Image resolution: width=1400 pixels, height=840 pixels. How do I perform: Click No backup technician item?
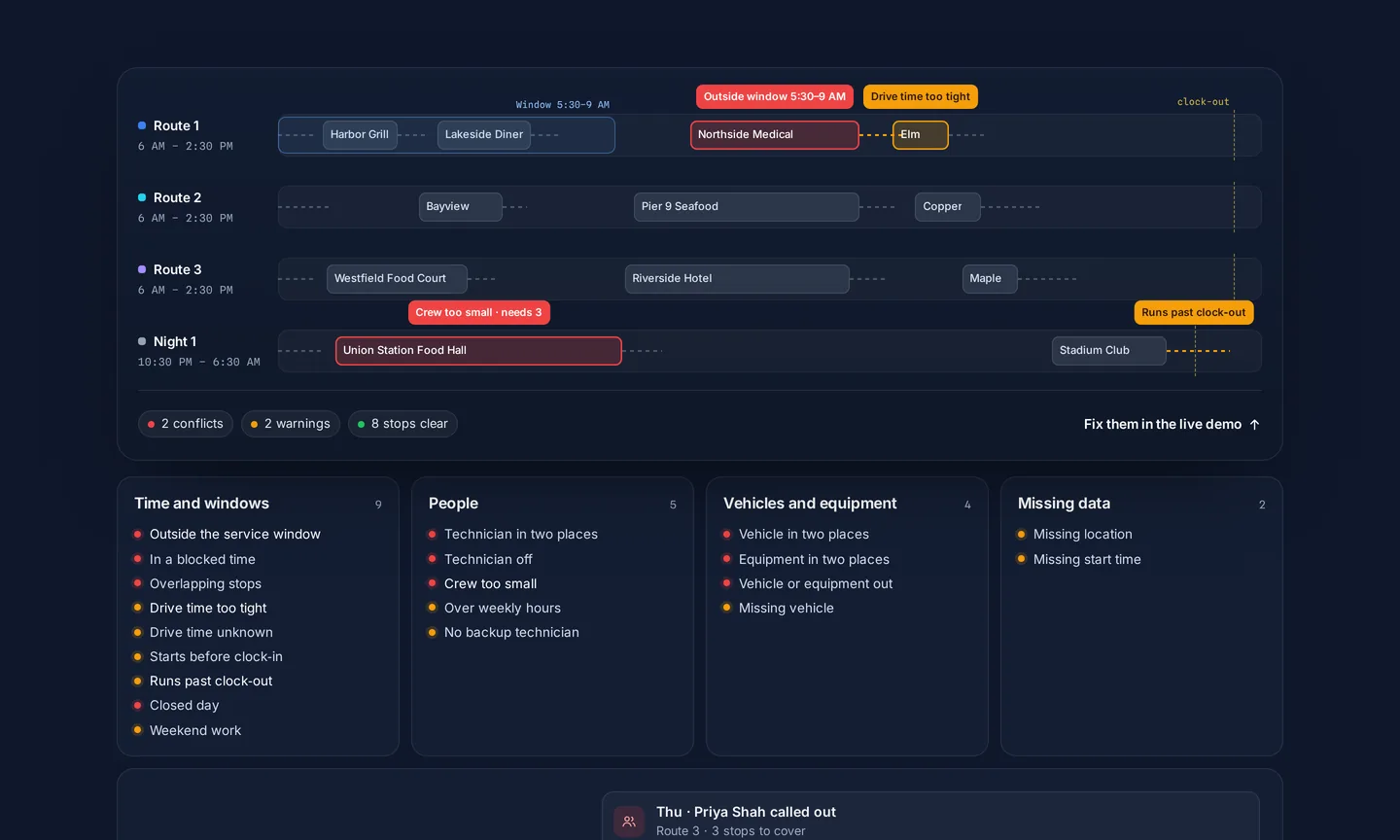511,633
